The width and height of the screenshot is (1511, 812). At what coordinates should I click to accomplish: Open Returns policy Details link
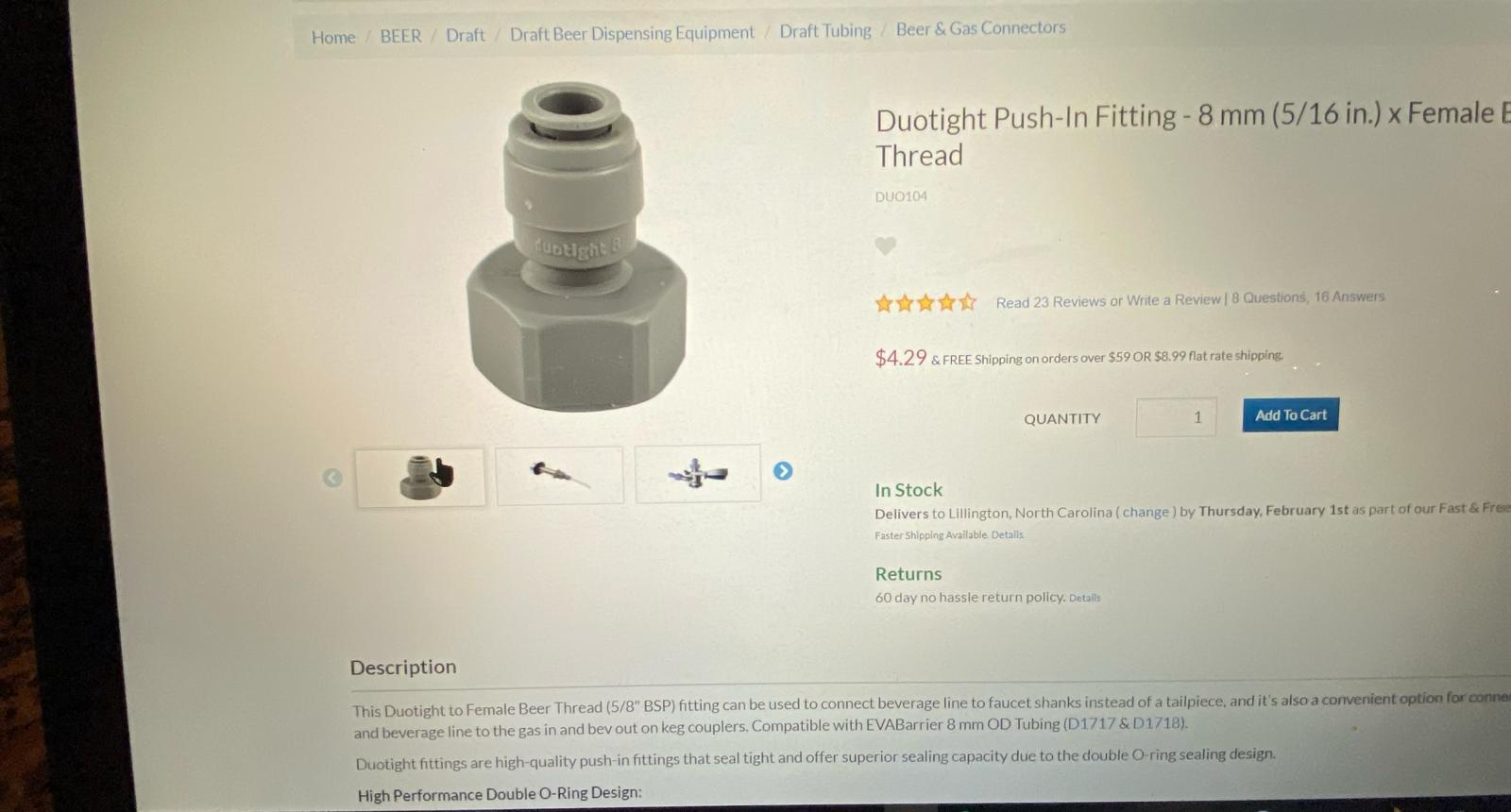click(x=1084, y=598)
